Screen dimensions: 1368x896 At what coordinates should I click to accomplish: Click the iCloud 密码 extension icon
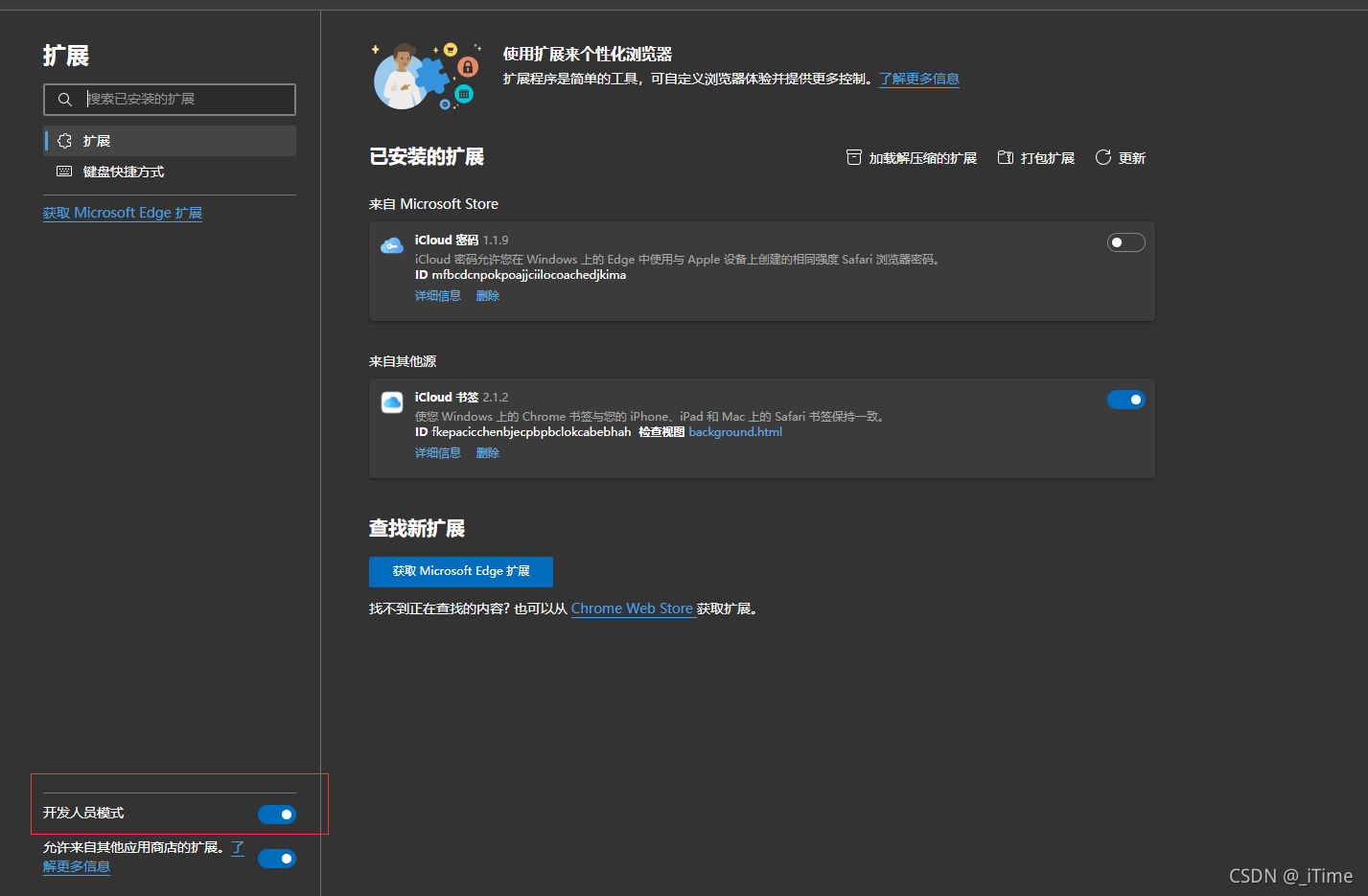coord(392,245)
